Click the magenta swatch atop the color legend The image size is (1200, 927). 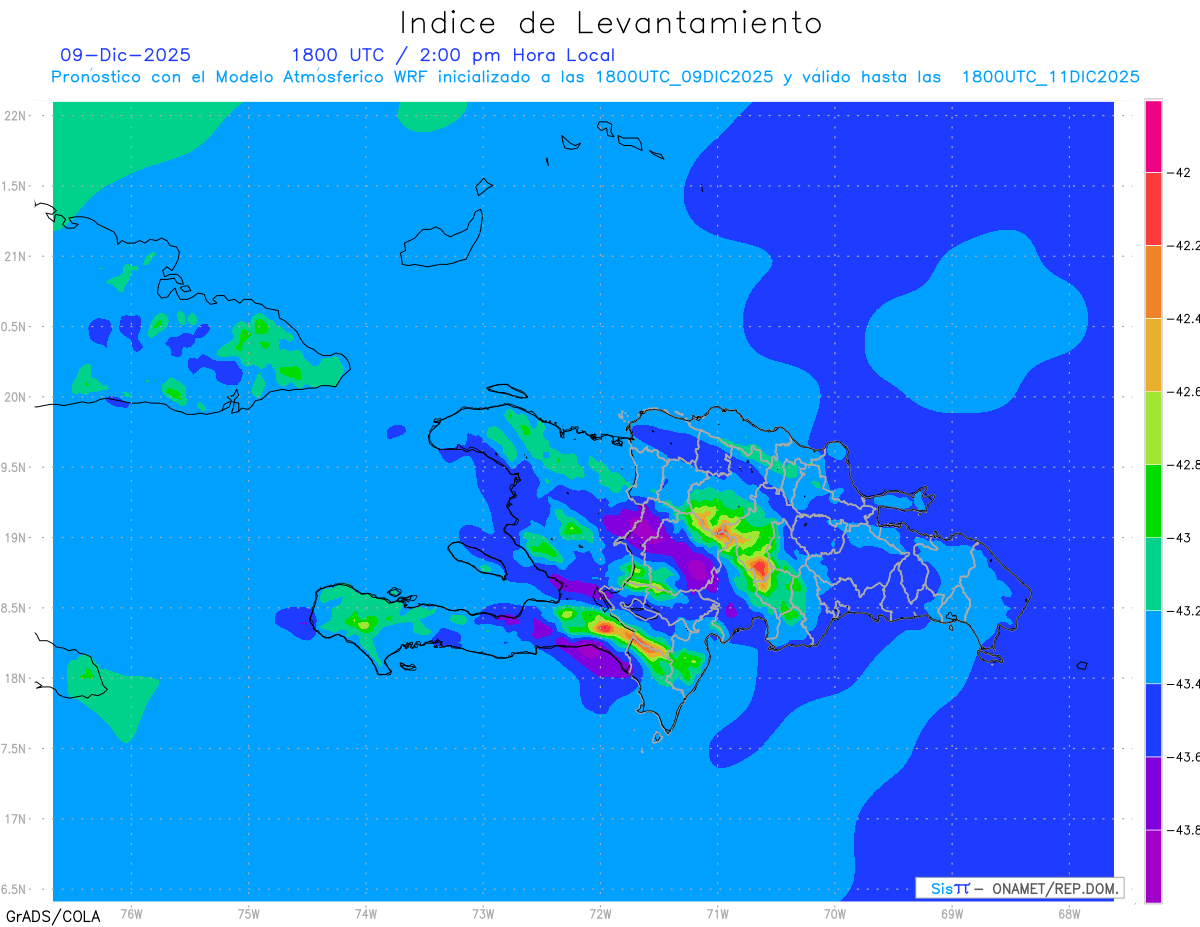click(1153, 136)
